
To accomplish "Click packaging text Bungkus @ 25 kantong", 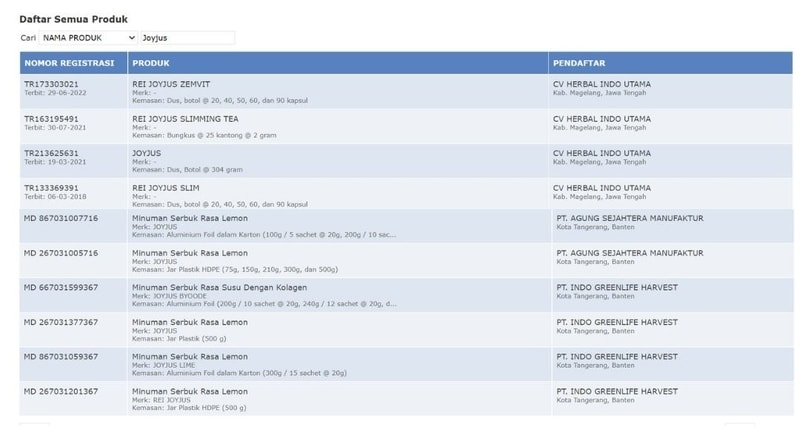I will 205,135.
